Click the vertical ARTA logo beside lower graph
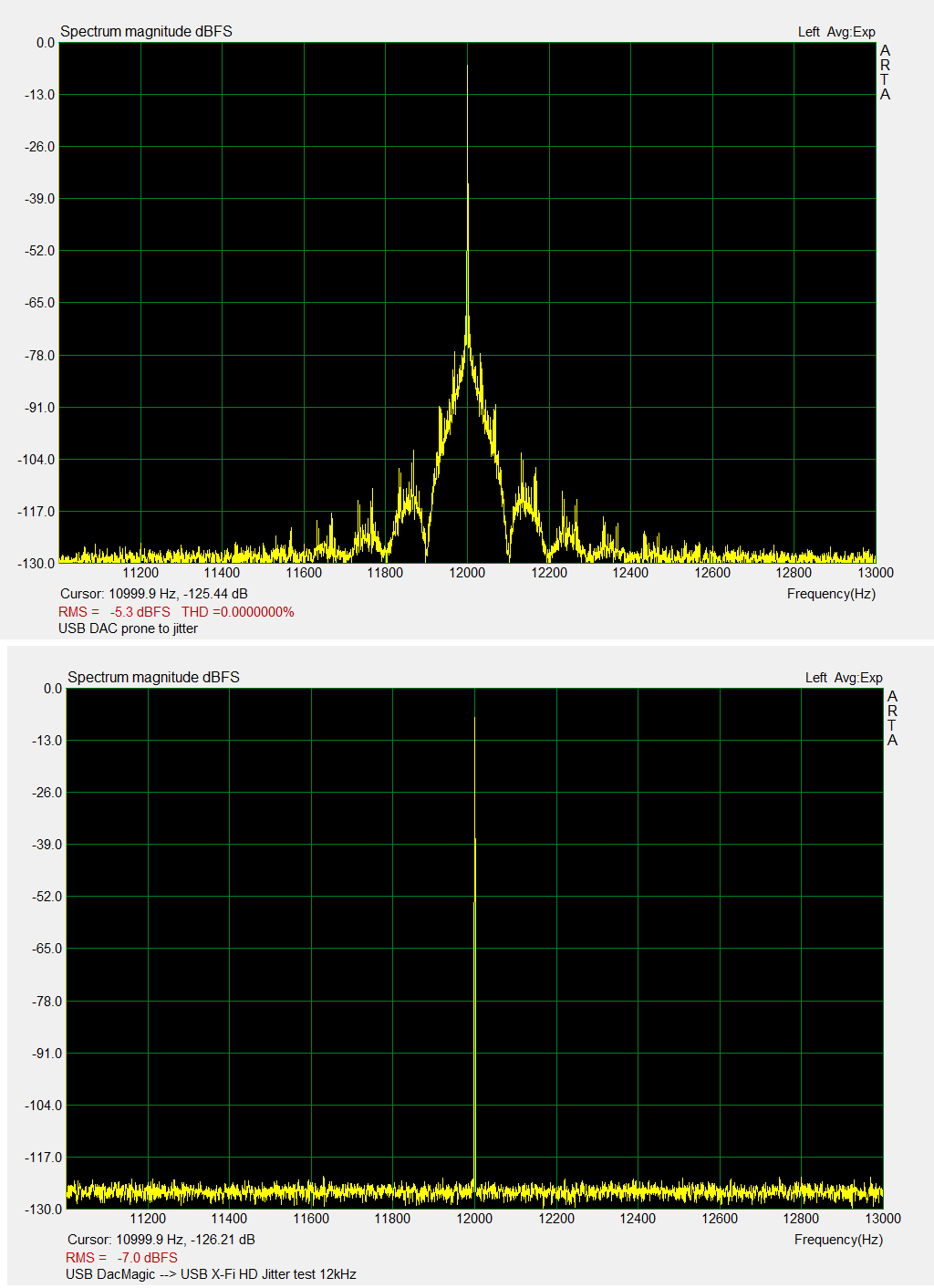Viewport: 934px width, 1288px height. click(x=892, y=718)
